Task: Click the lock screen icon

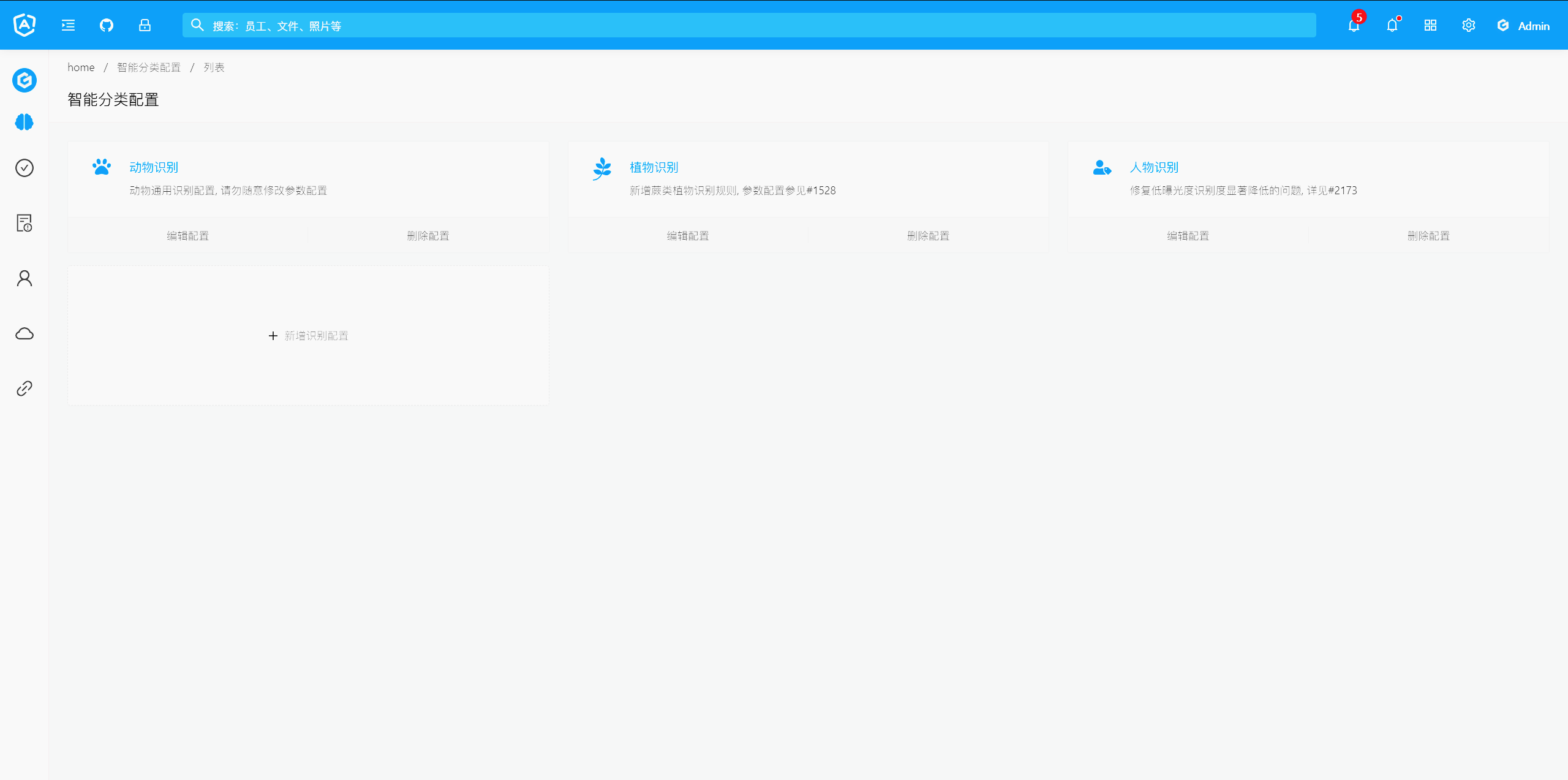Action: click(145, 25)
